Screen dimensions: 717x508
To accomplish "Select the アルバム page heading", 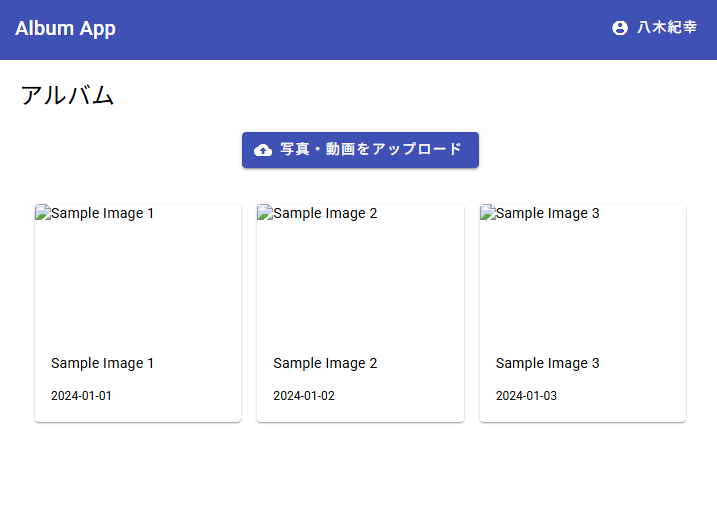I will [x=67, y=96].
